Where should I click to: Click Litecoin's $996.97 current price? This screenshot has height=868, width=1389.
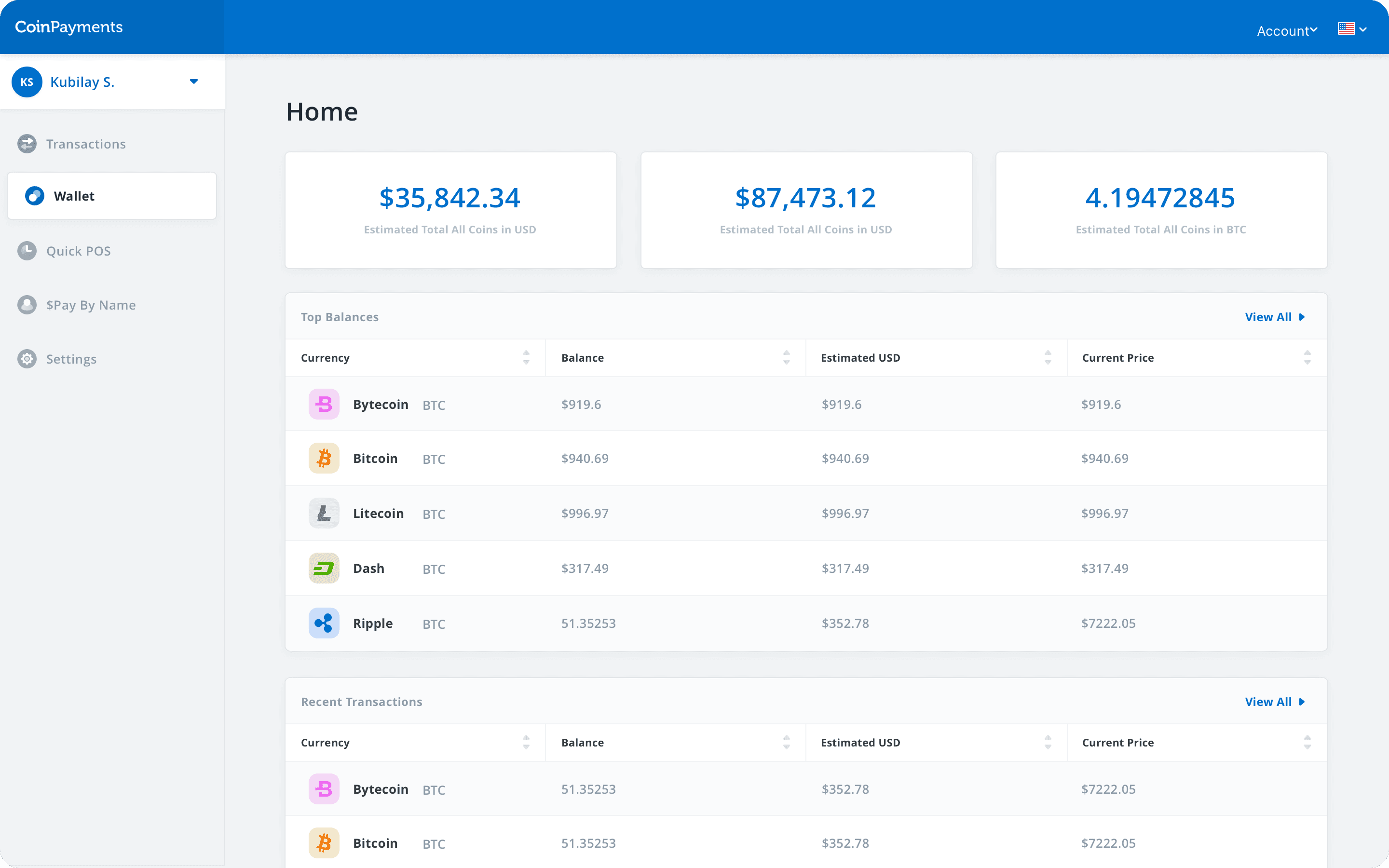tap(1104, 513)
